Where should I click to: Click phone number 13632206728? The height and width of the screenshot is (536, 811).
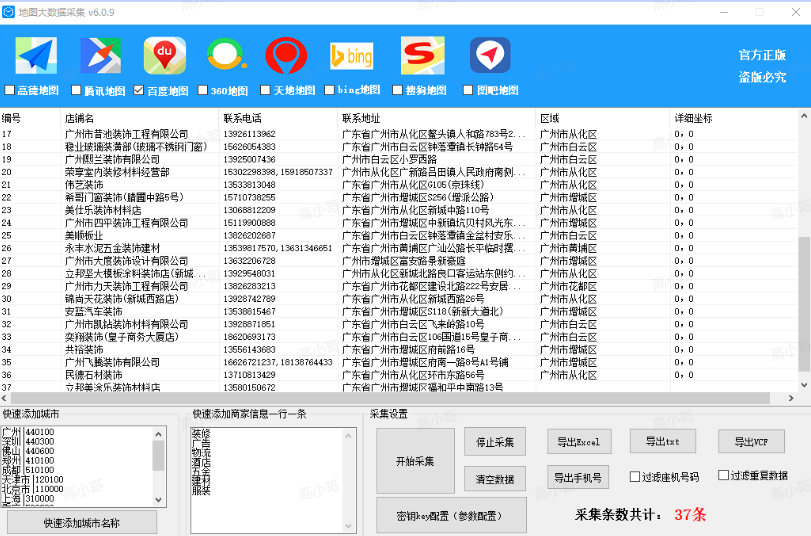pyautogui.click(x=249, y=261)
